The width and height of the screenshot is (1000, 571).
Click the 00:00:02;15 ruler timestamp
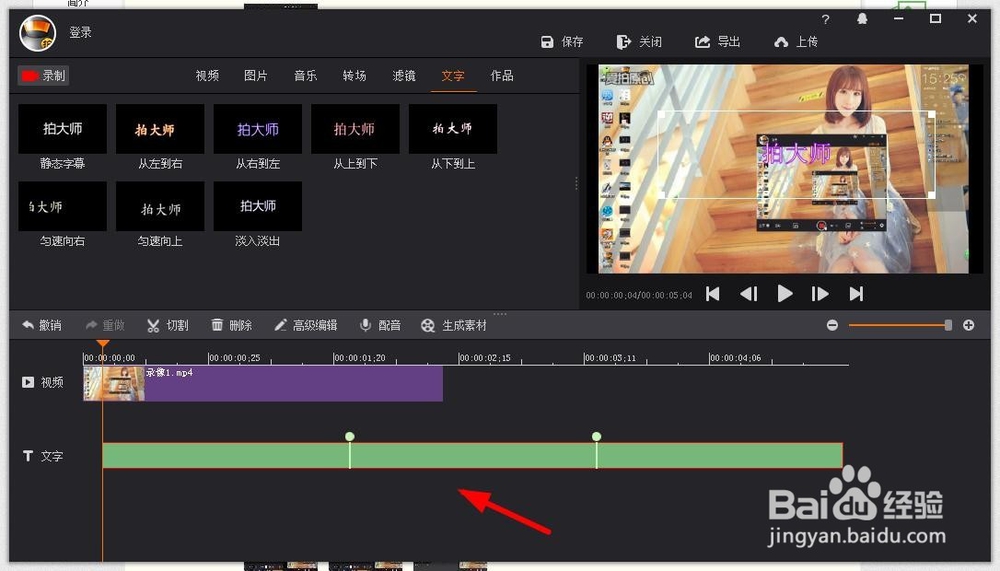tap(485, 358)
